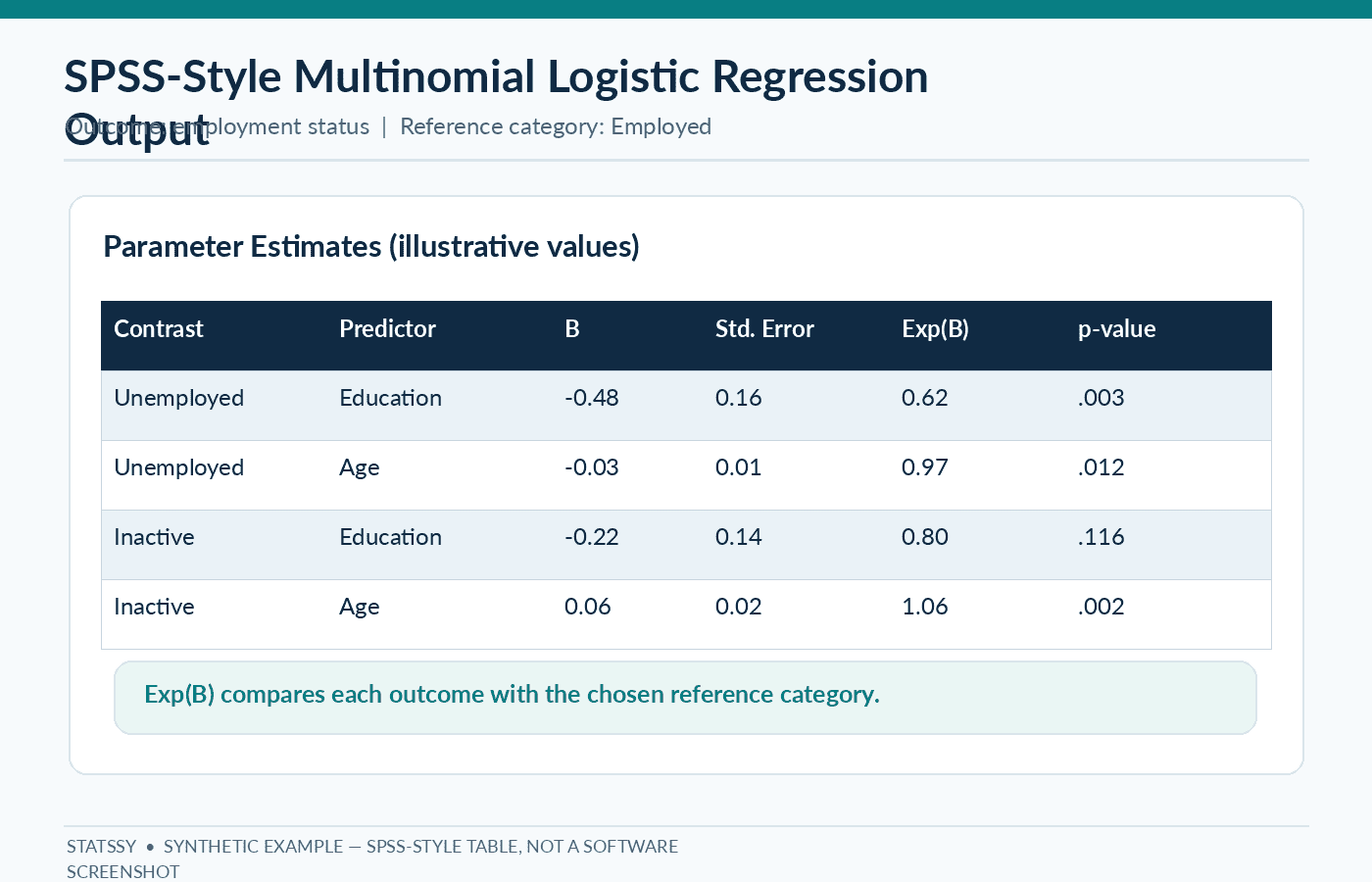Image resolution: width=1372 pixels, height=882 pixels.
Task: Click the standard error value '0.02'
Action: [739, 607]
